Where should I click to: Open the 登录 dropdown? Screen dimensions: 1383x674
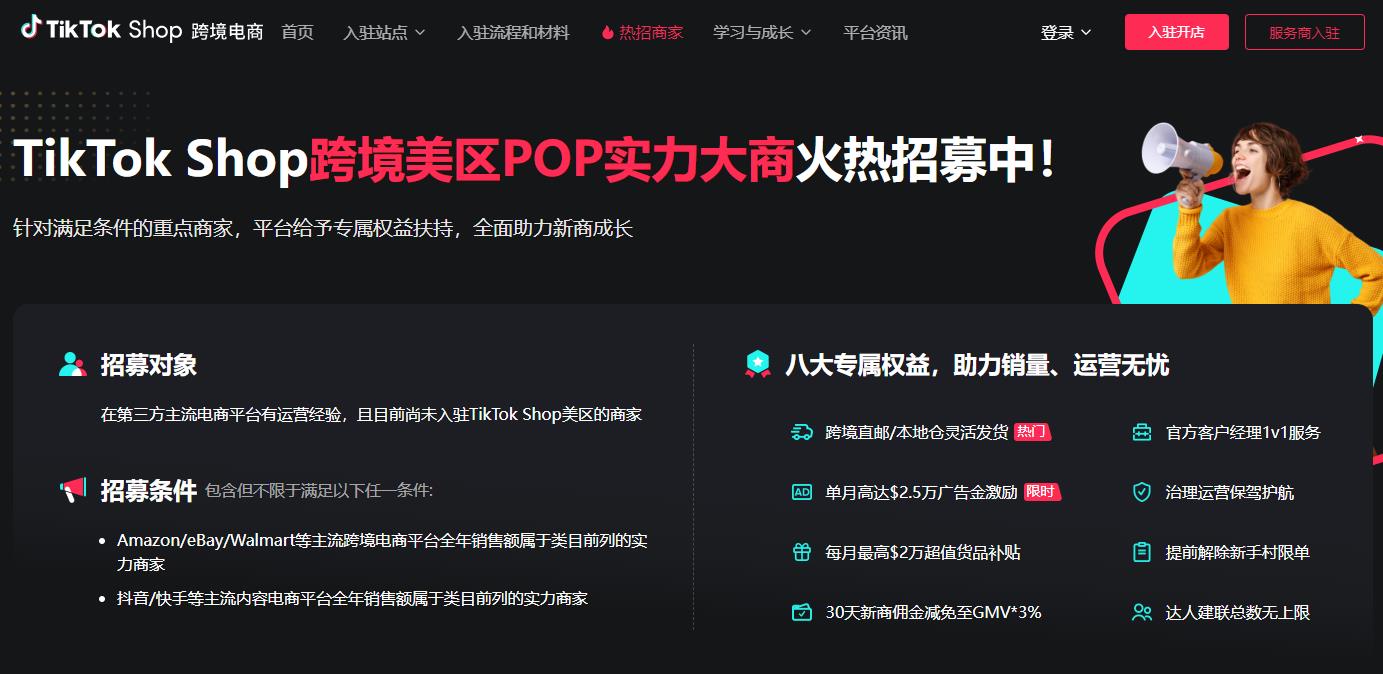coord(1066,33)
